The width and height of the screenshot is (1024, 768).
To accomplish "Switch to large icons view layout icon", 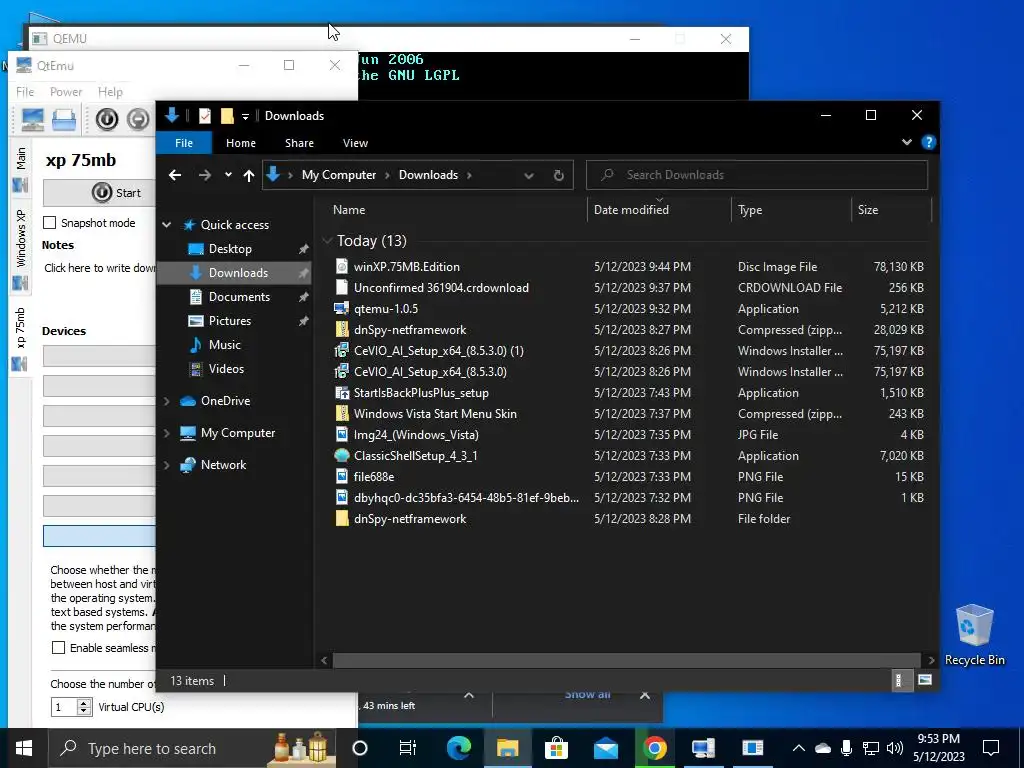I will click(925, 680).
